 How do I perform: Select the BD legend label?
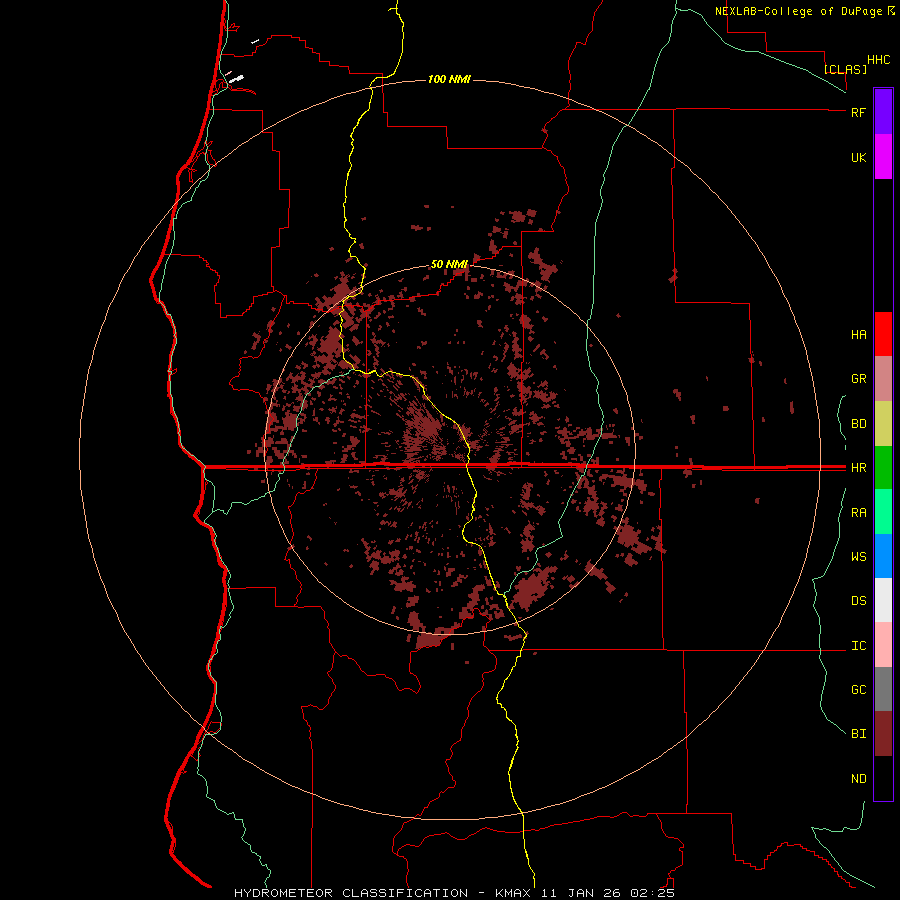(x=858, y=424)
